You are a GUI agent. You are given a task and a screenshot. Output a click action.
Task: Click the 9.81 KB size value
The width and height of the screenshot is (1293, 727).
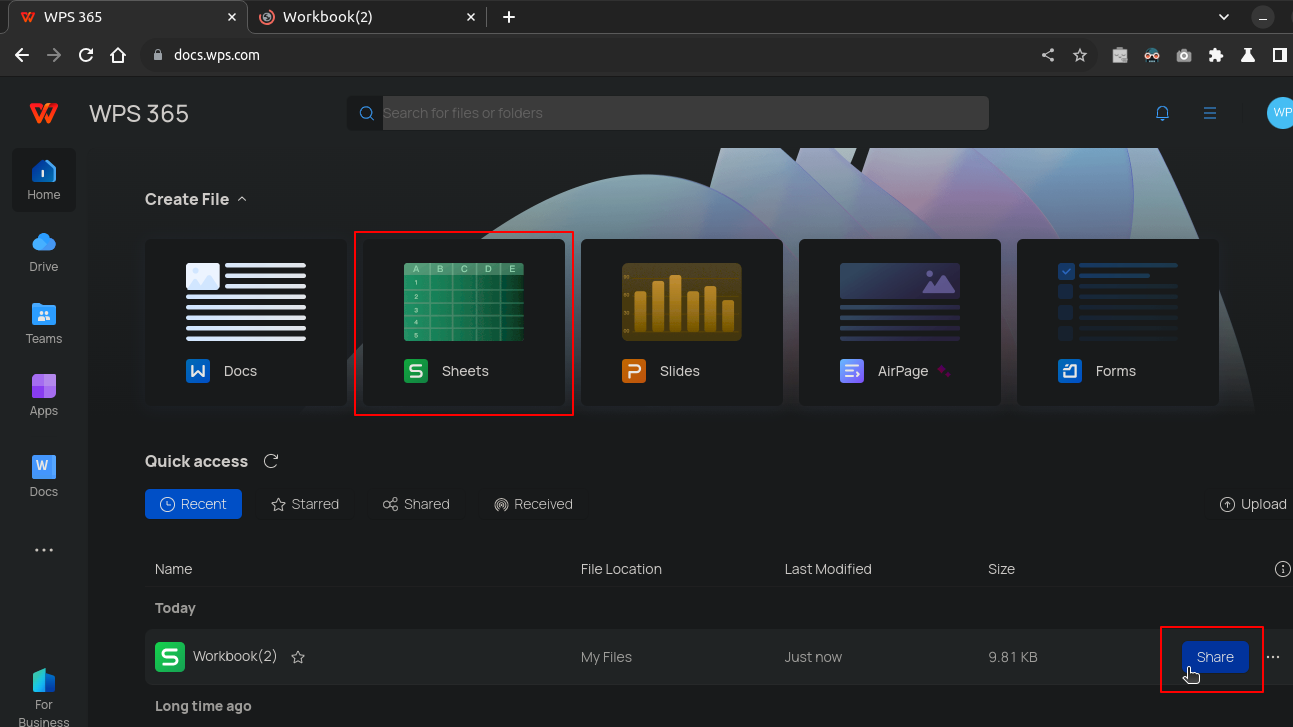pyautogui.click(x=1013, y=657)
